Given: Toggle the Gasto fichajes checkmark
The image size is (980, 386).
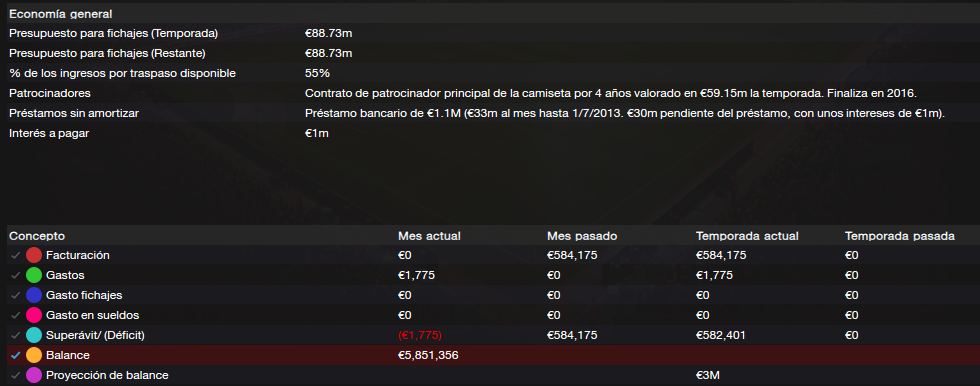Looking at the screenshot, I should [x=15, y=295].
